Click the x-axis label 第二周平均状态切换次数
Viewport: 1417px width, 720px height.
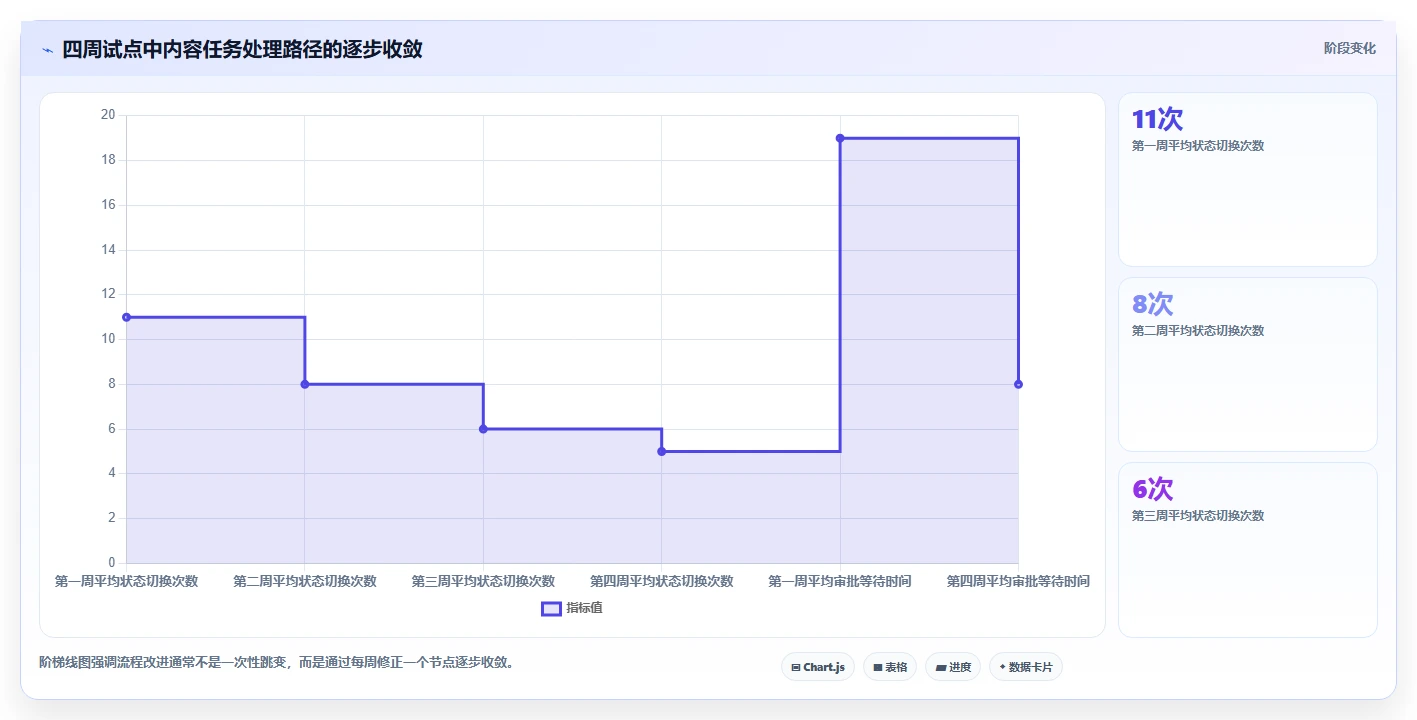point(305,581)
